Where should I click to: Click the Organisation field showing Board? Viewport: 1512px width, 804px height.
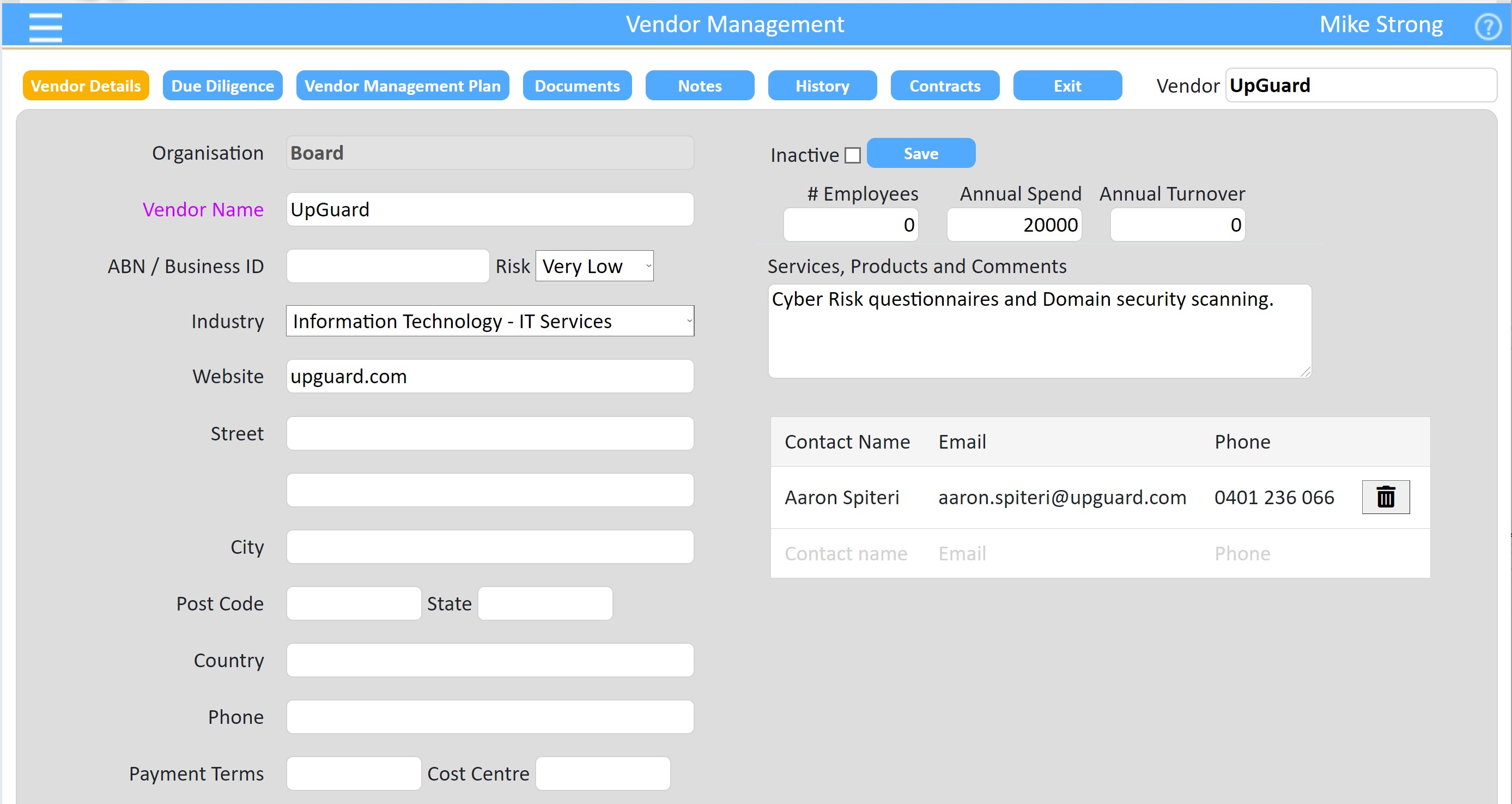coord(489,153)
